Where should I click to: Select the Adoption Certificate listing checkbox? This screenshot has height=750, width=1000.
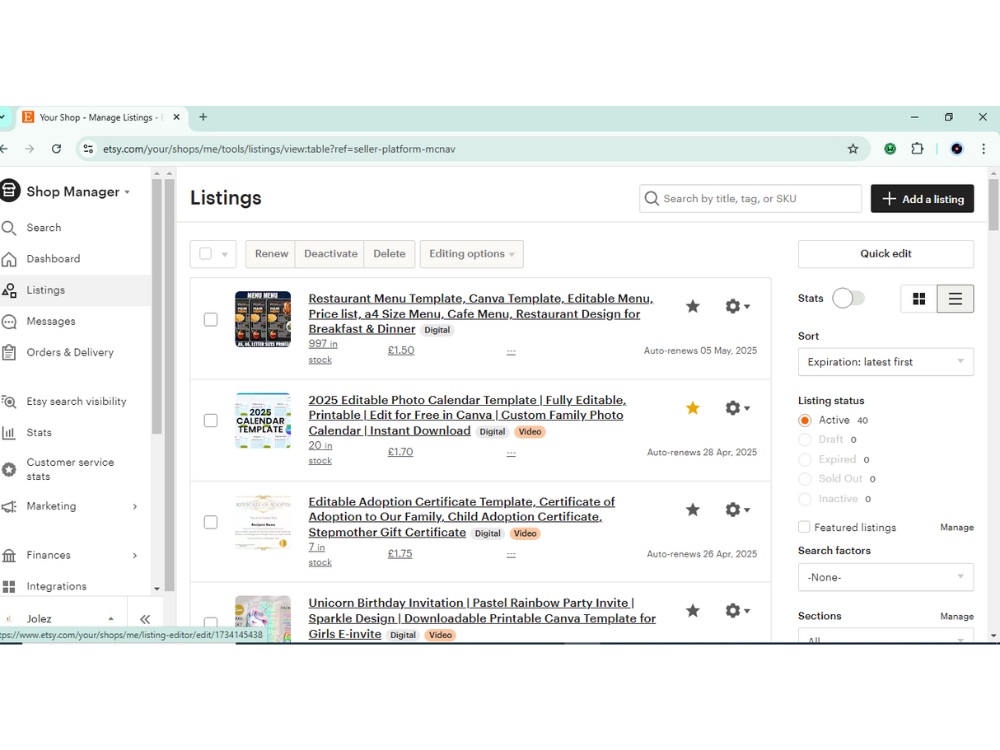pos(210,522)
